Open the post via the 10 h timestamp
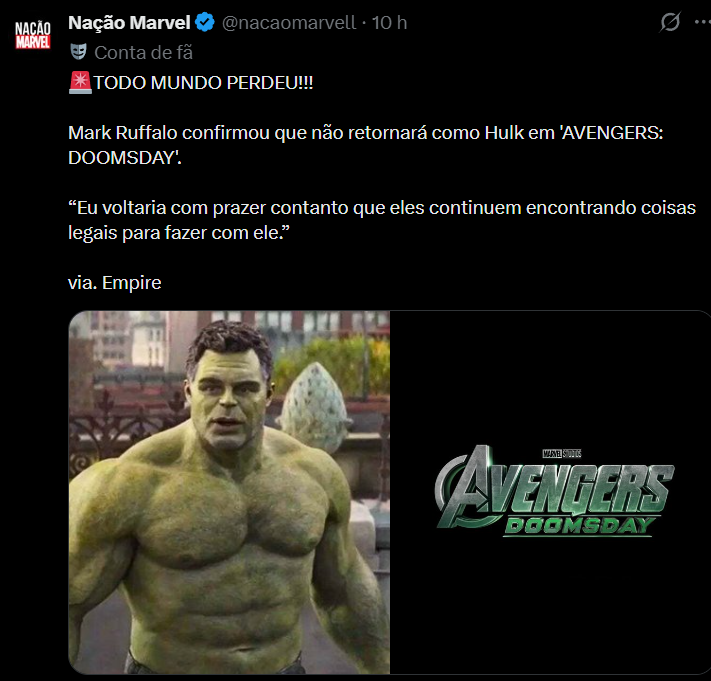The height and width of the screenshot is (681, 711). point(390,22)
